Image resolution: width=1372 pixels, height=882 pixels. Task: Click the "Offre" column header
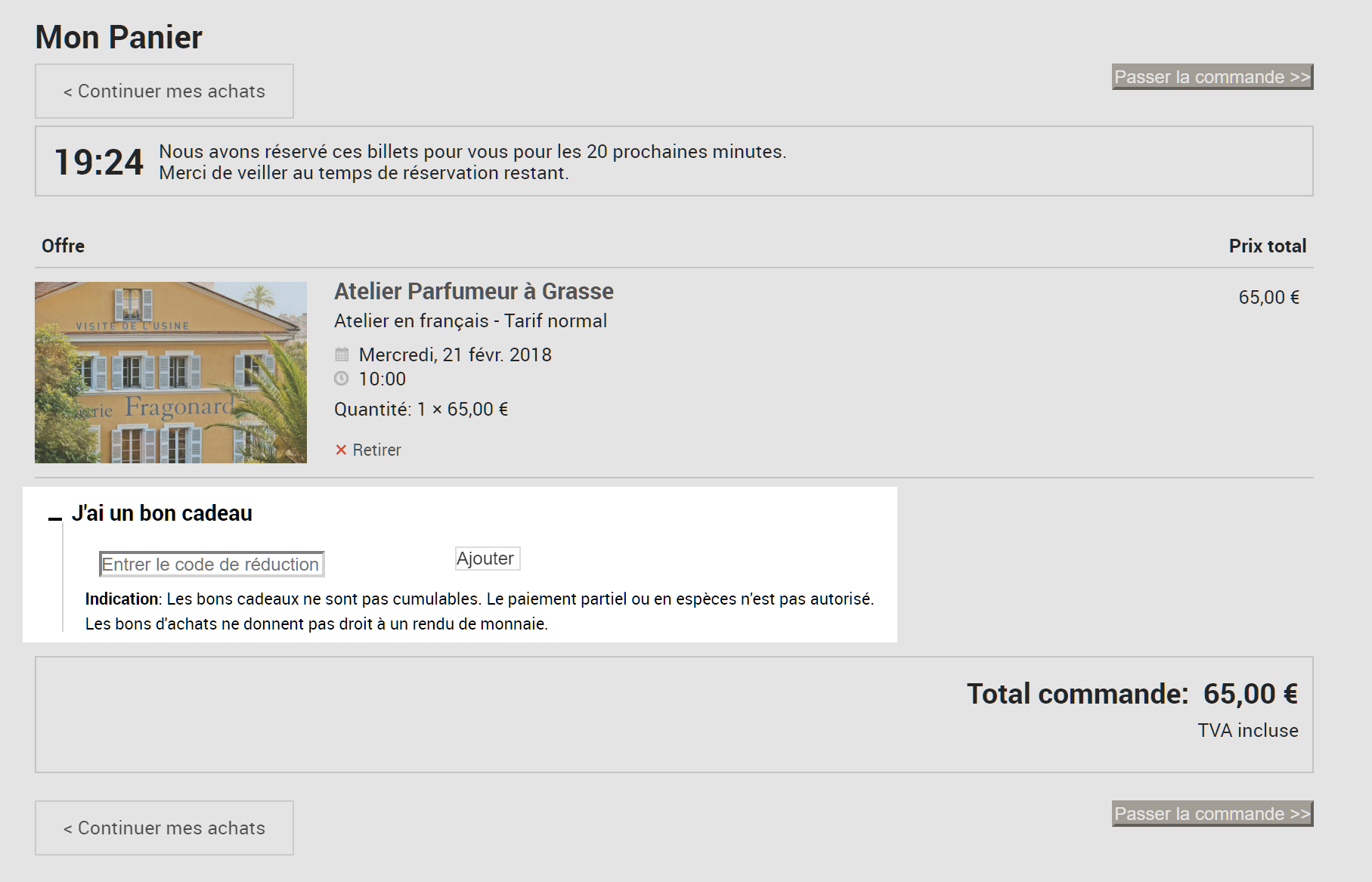click(63, 246)
